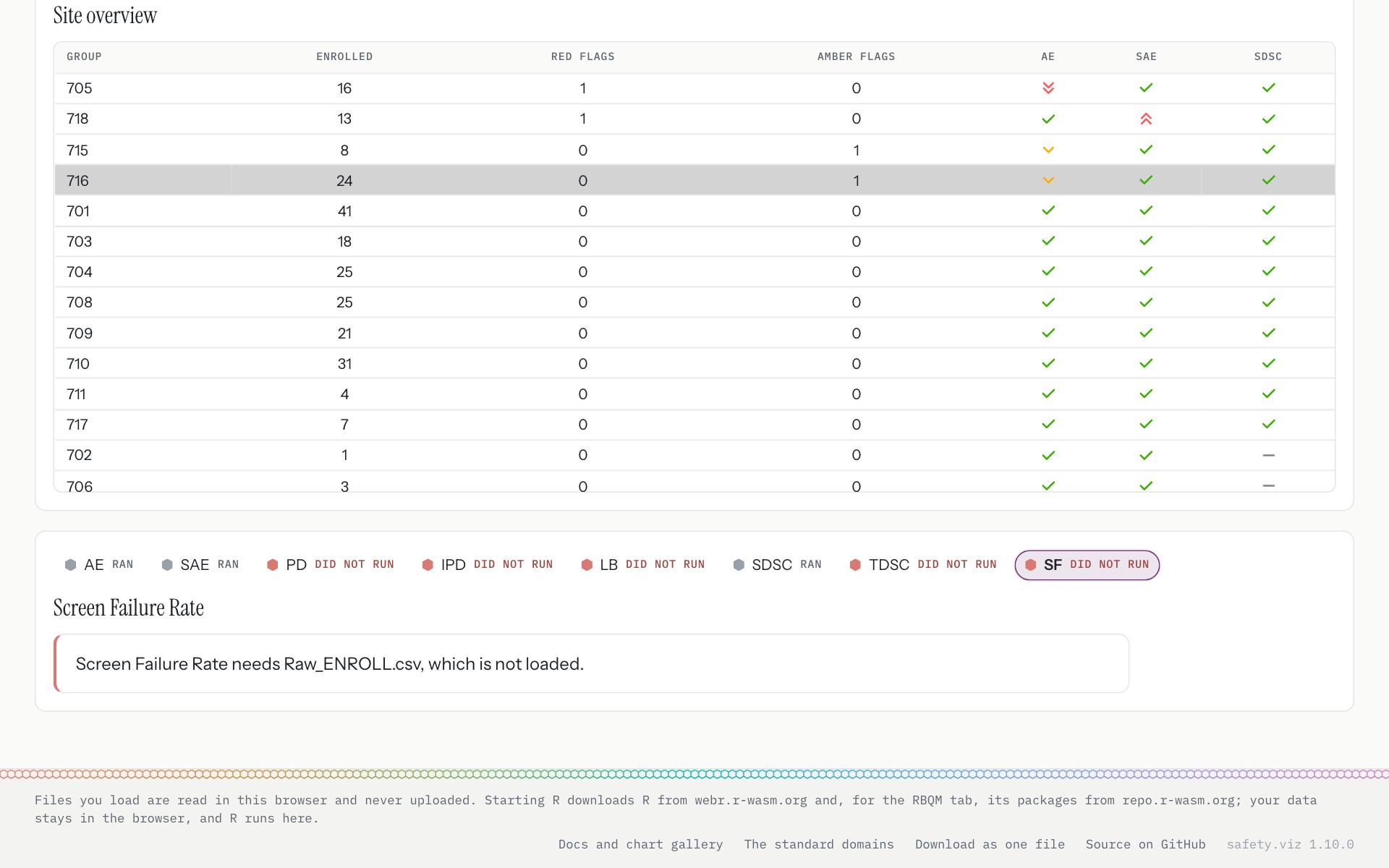Screen dimensions: 1389x868
Task: Click the grey hexagon icon beside SDSC tab
Action: [739, 565]
